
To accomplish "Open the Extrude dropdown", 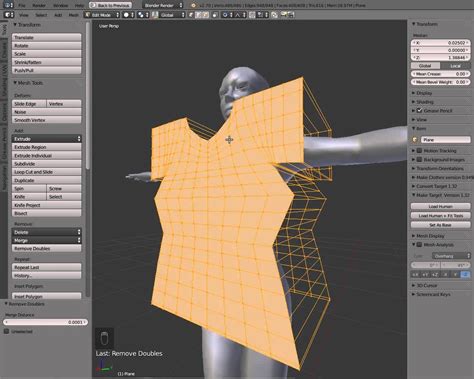I will (x=47, y=139).
